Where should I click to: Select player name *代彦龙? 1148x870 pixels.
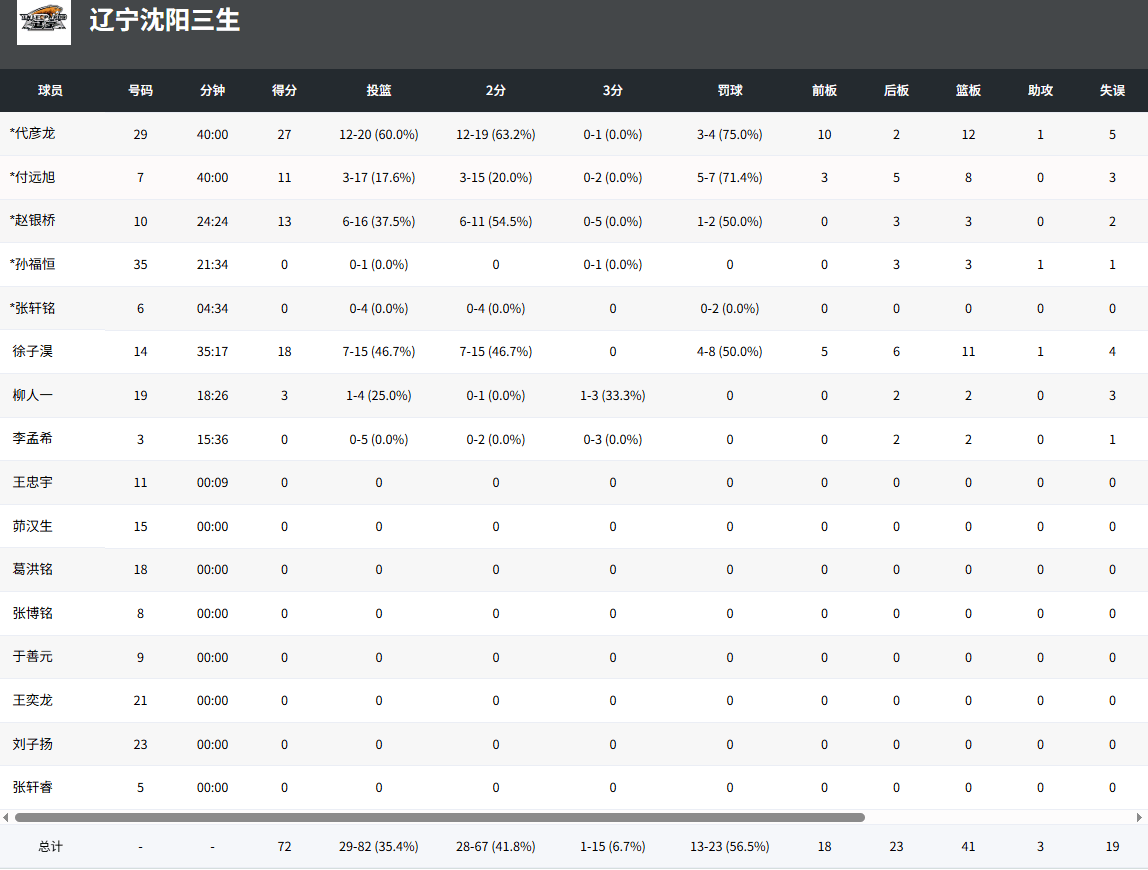tap(32, 133)
